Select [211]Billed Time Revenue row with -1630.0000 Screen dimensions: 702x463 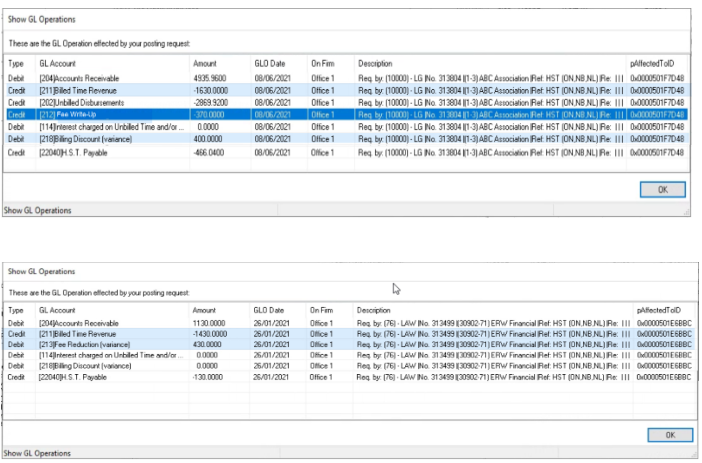point(346,90)
